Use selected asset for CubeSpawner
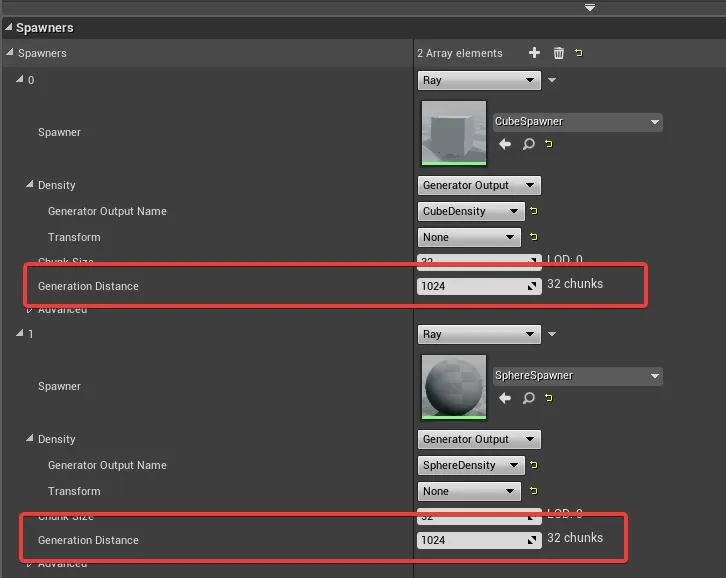 point(505,144)
